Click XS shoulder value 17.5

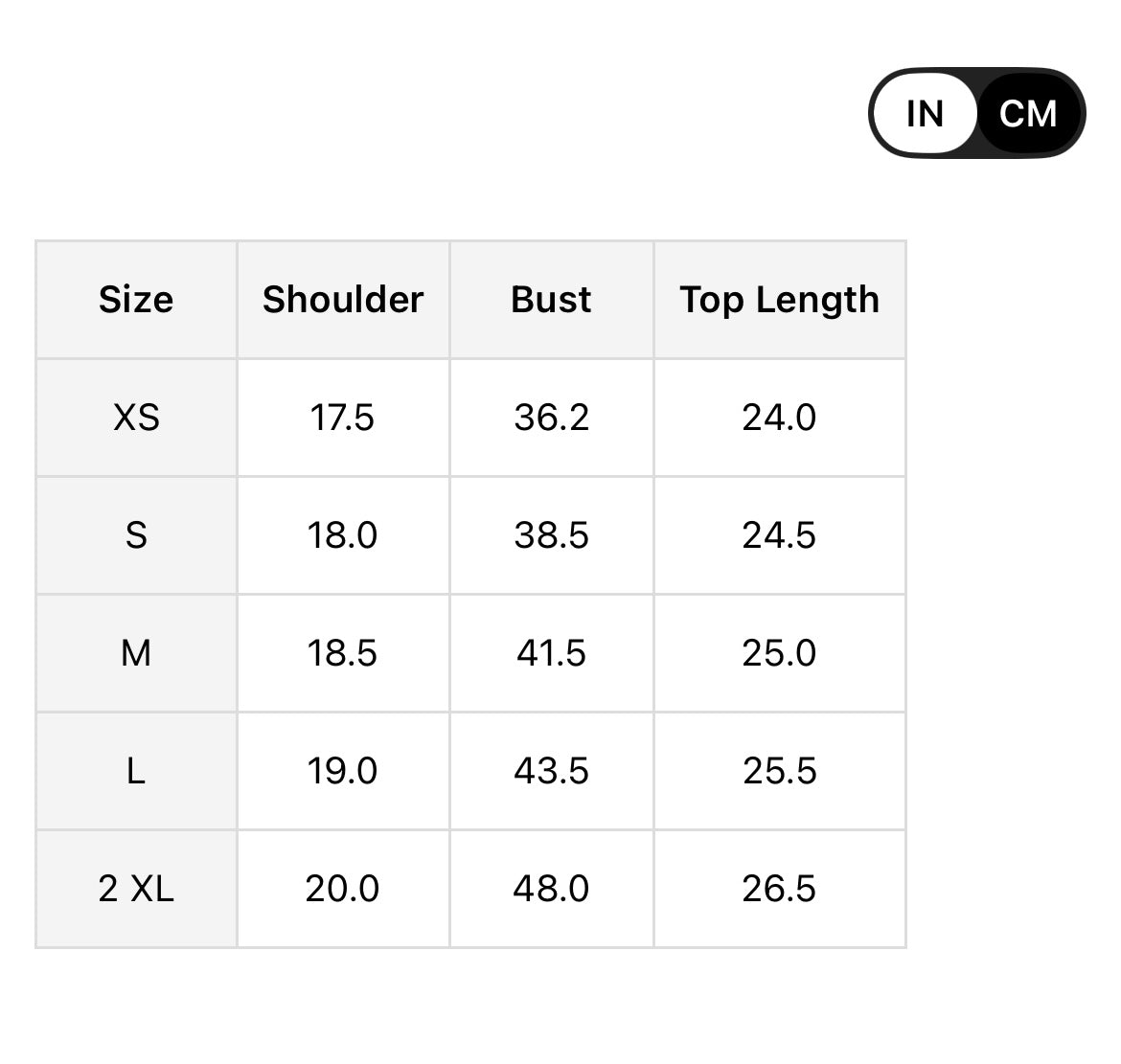coord(342,418)
